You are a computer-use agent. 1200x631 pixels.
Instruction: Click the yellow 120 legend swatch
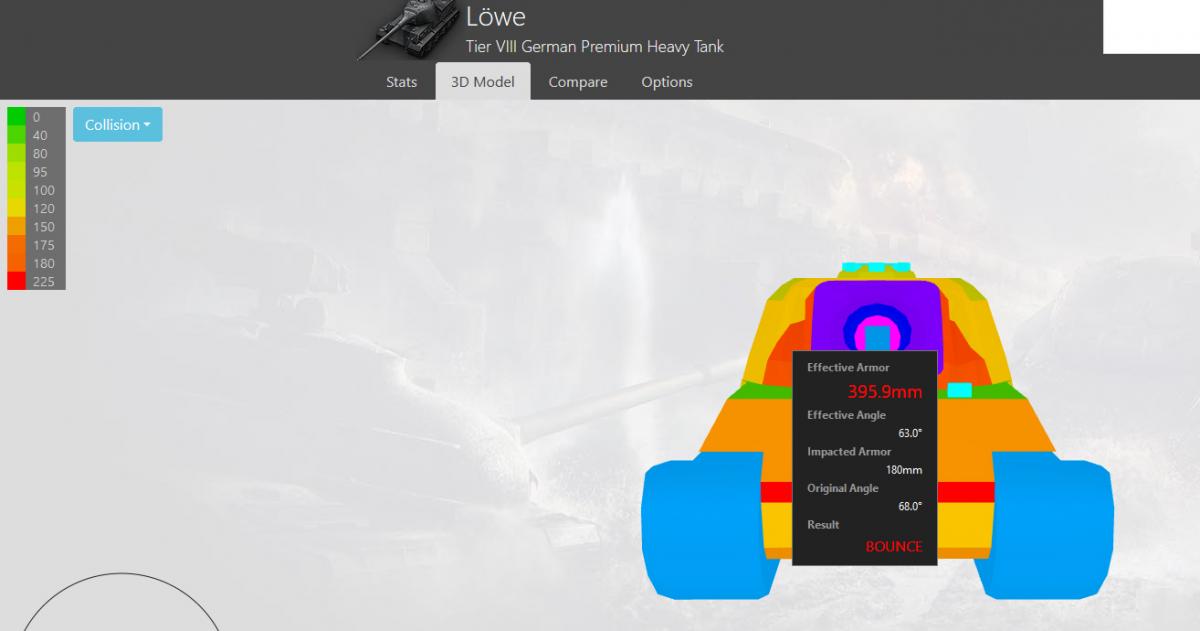pyautogui.click(x=16, y=208)
